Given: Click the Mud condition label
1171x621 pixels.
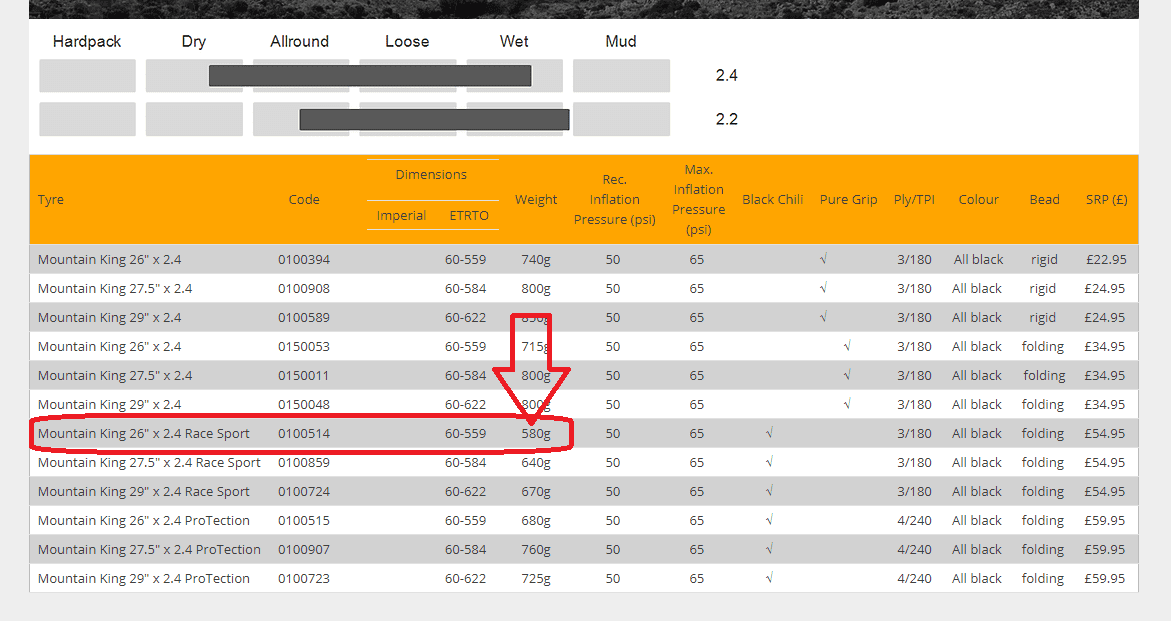Looking at the screenshot, I should 621,42.
